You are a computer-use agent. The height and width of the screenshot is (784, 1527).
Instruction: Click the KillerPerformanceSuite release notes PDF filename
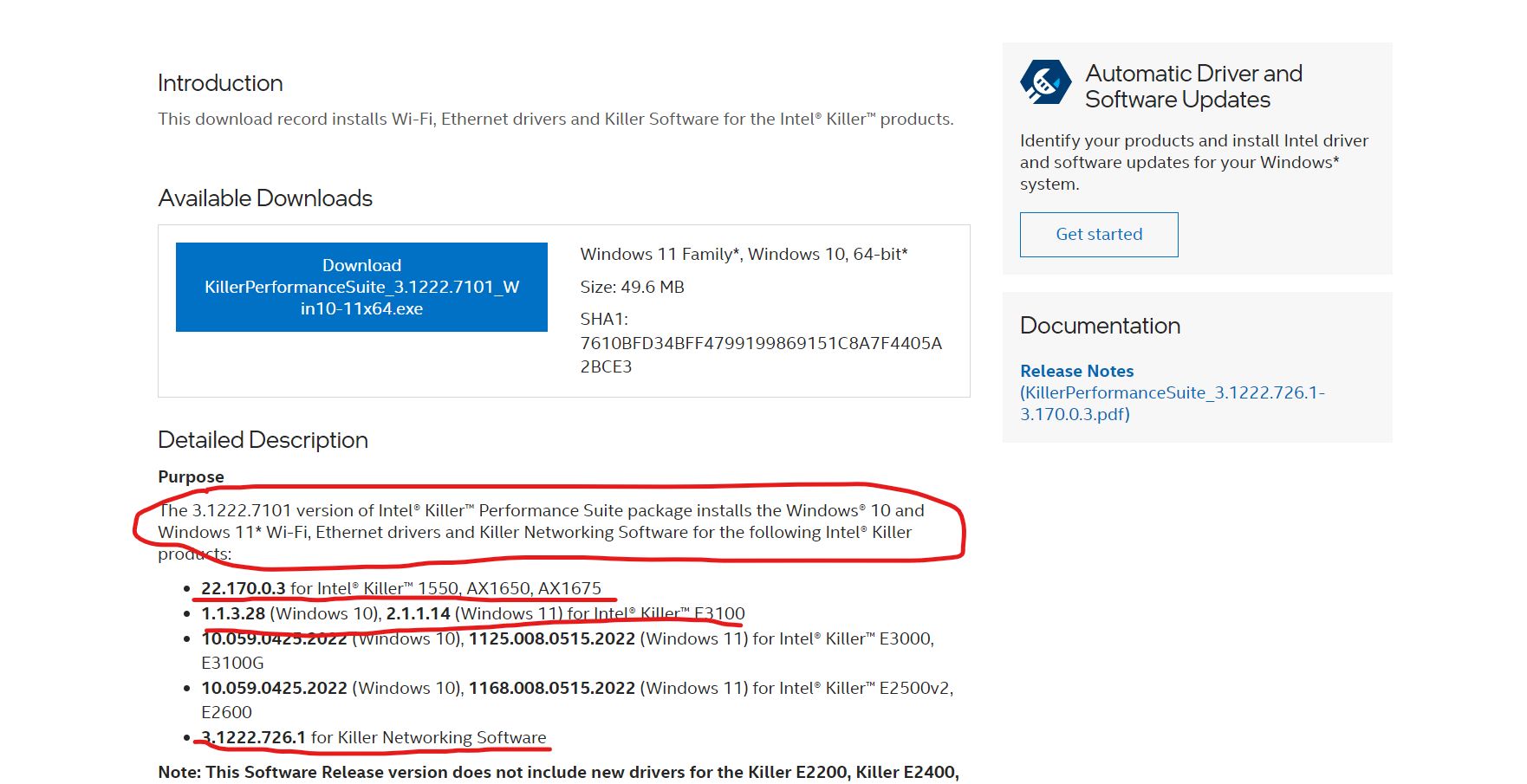click(x=1172, y=404)
